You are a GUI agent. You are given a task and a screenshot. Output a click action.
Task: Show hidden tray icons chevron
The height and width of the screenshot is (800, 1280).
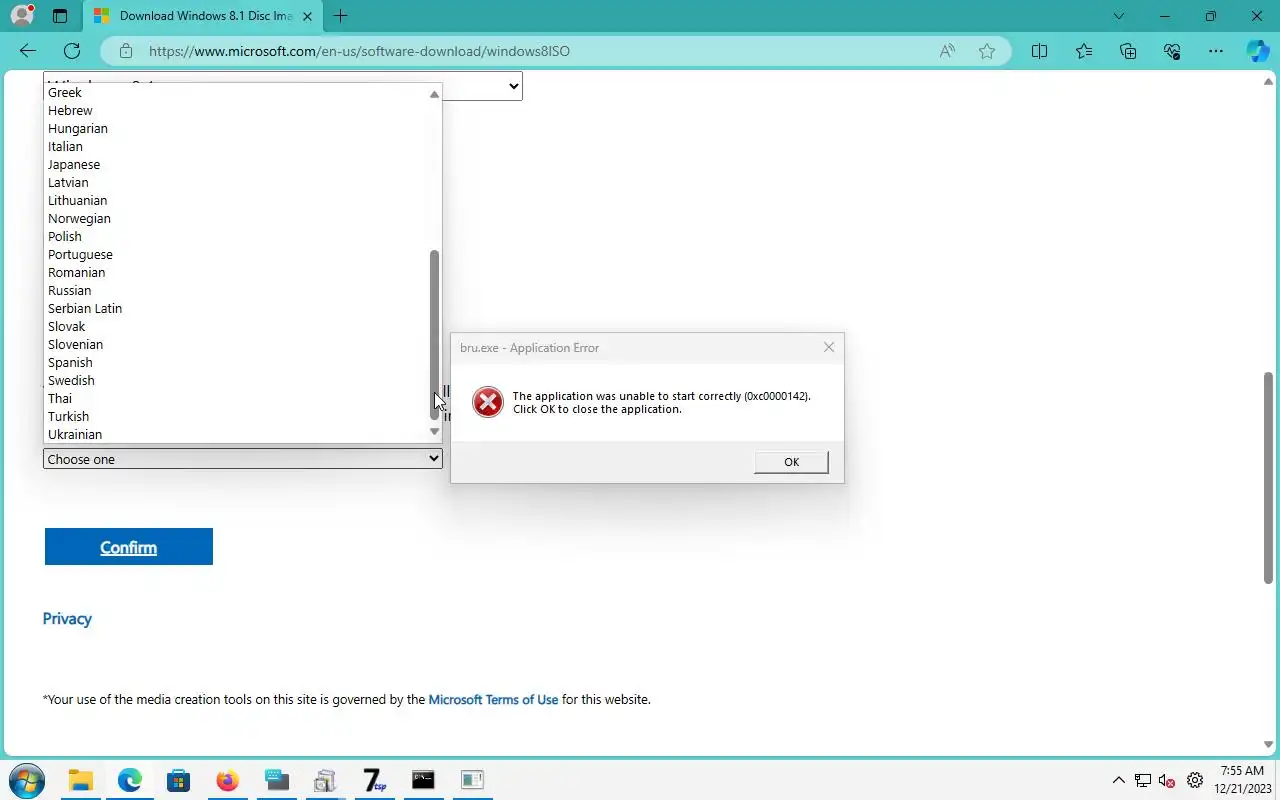(1119, 780)
